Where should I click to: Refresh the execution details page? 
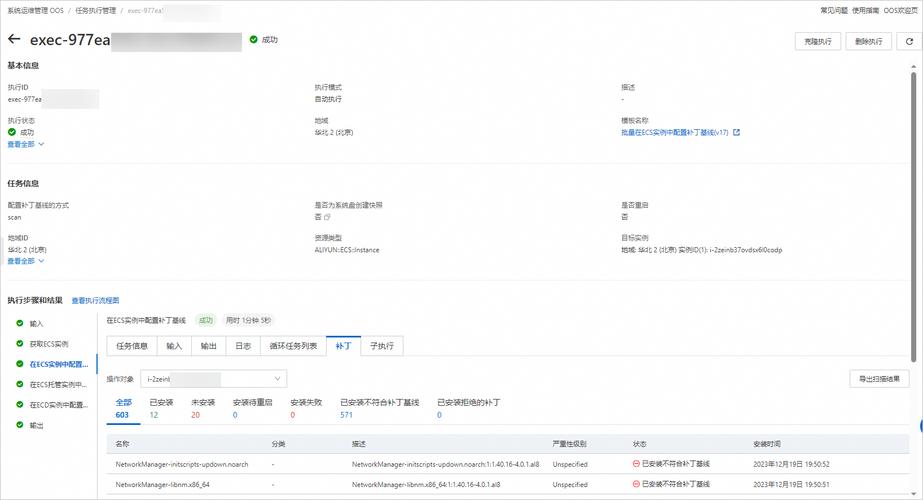(x=909, y=41)
